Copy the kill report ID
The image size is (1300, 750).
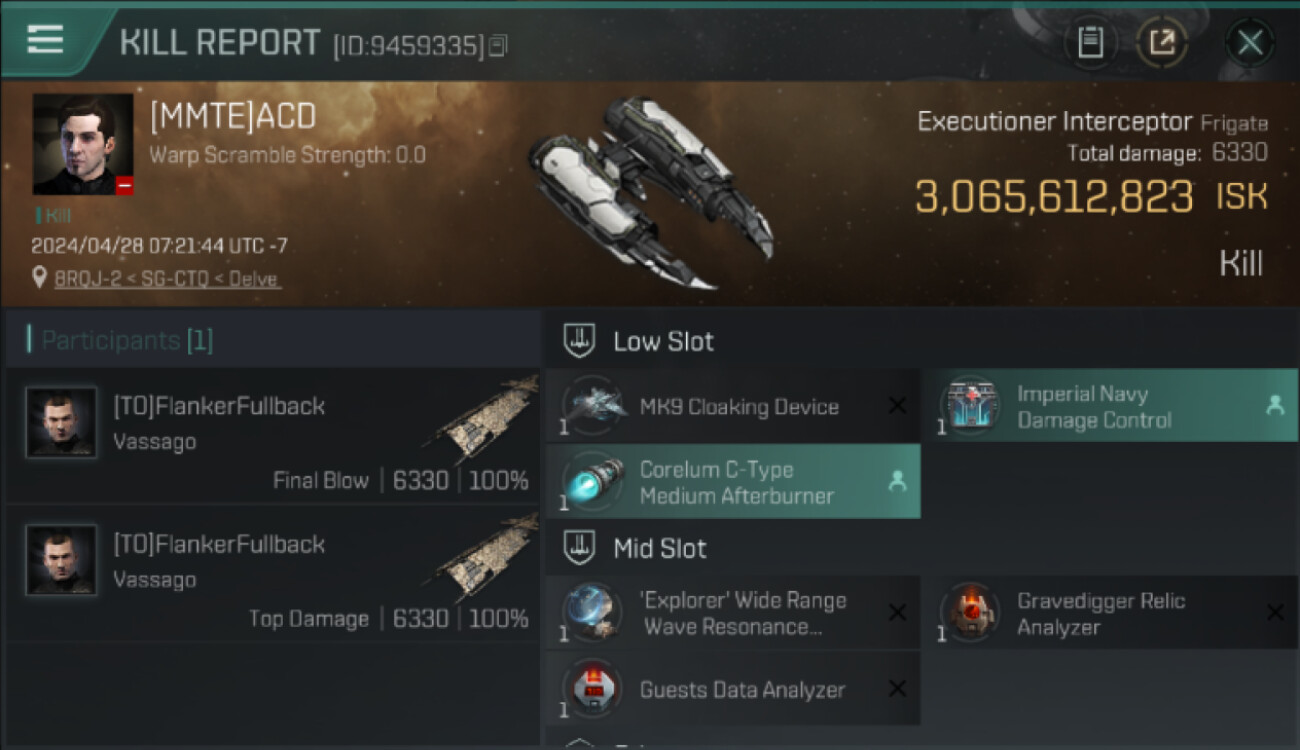coord(498,45)
